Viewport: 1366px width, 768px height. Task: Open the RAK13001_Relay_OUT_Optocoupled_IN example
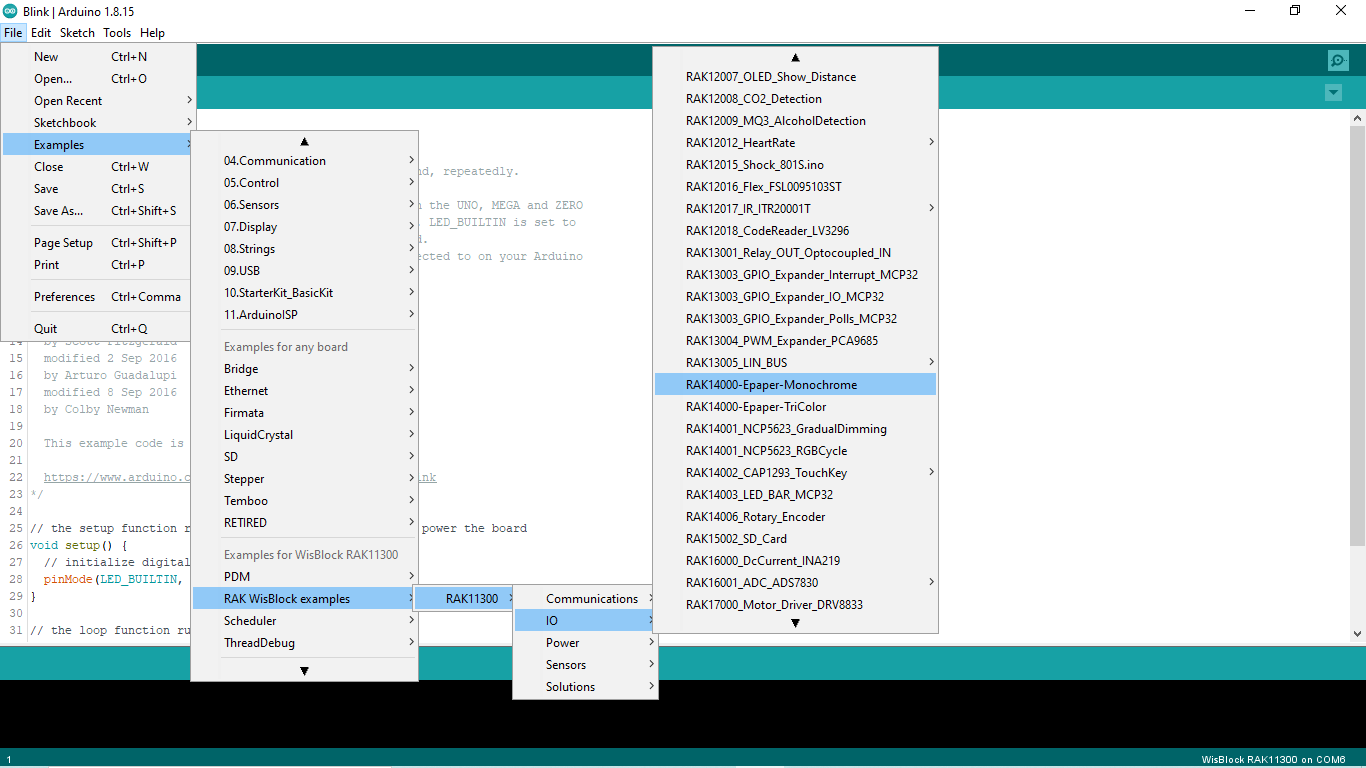pyautogui.click(x=795, y=253)
